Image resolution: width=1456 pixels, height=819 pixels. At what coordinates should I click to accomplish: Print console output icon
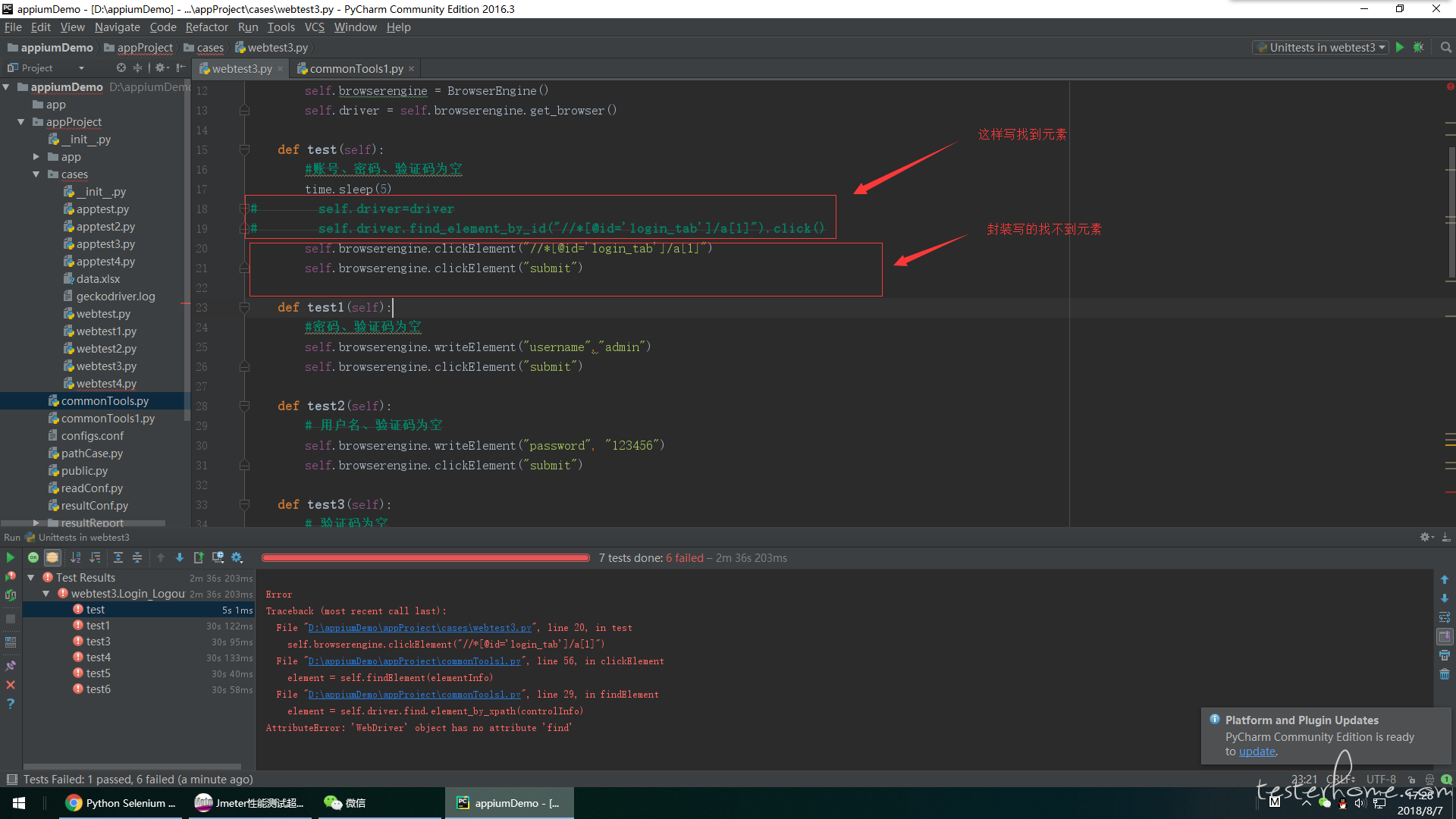[x=1445, y=655]
